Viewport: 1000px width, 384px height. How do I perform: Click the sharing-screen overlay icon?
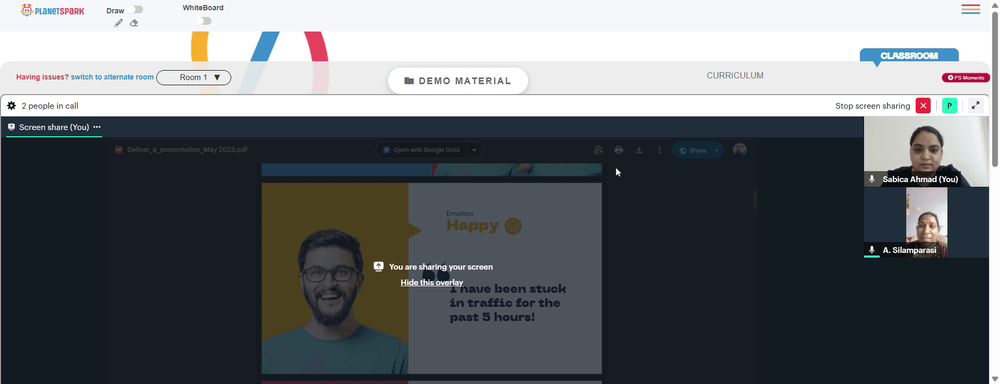[x=379, y=267]
